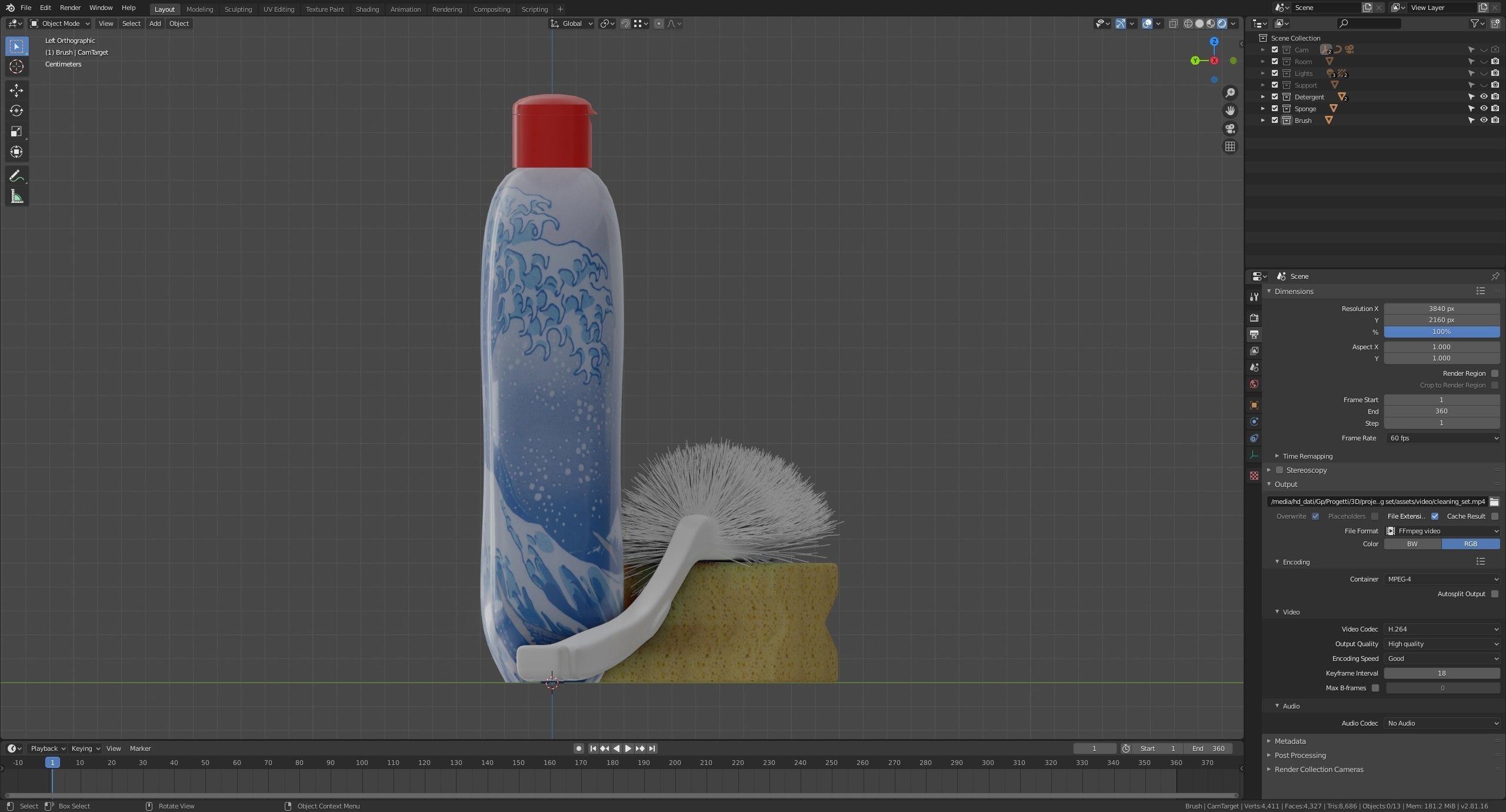
Task: Activate the Scale tool
Action: pos(16,131)
